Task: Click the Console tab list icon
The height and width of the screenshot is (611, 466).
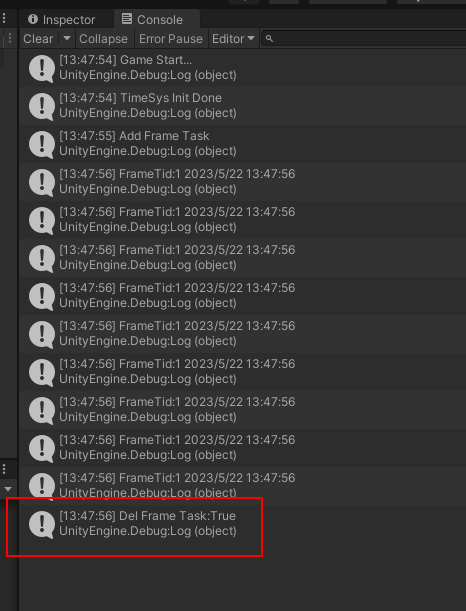Action: 127,19
